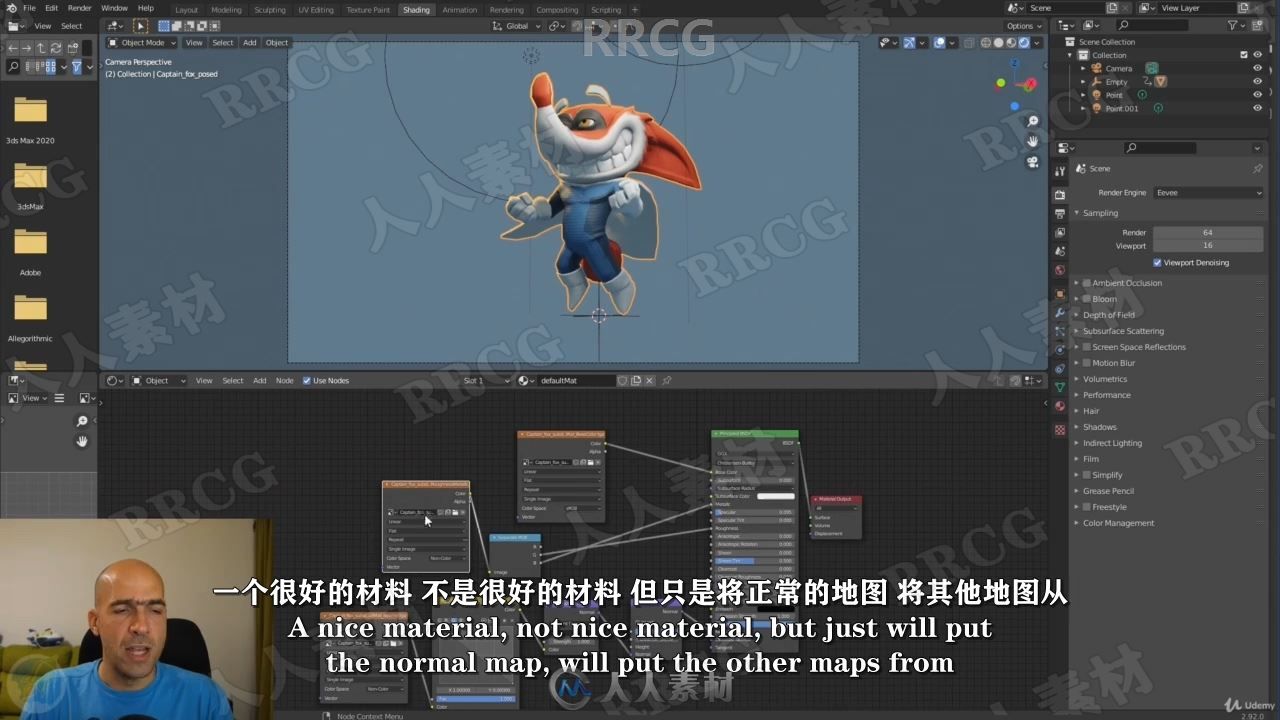Open Global transform orientation dropdown
The image size is (1280, 720).
(x=517, y=26)
